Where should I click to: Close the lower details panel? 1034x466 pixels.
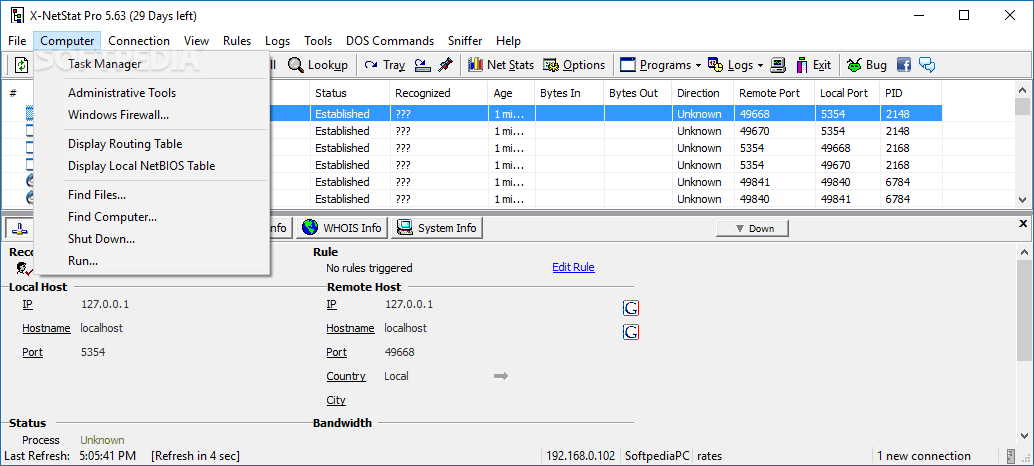click(1023, 224)
